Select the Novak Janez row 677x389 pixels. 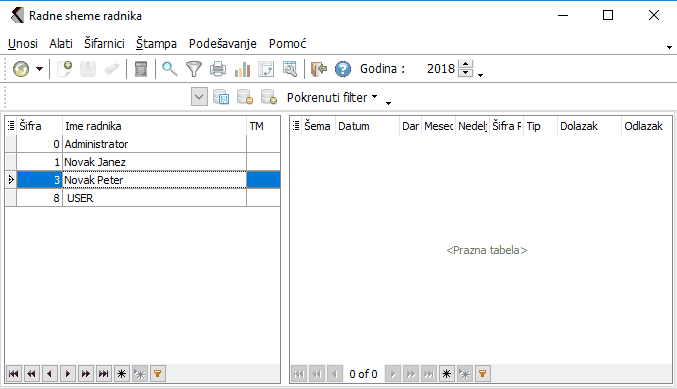142,162
